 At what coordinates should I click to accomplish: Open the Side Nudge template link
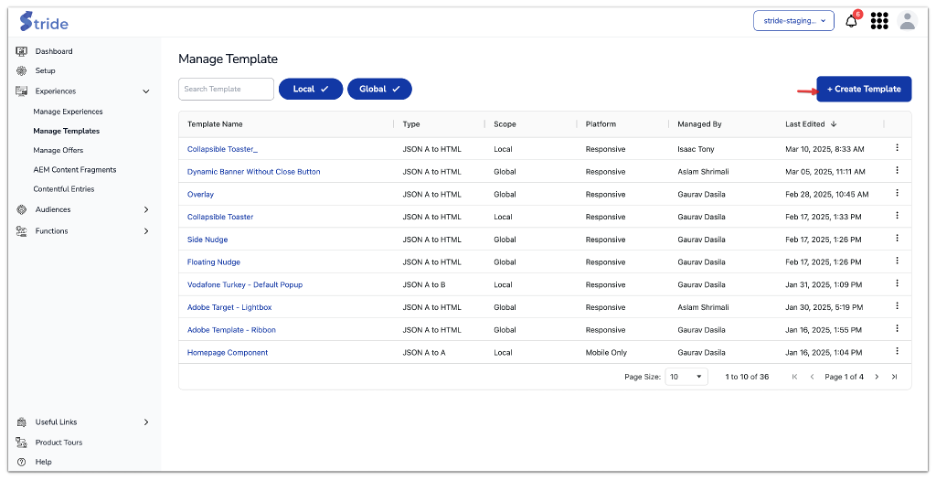(x=207, y=239)
